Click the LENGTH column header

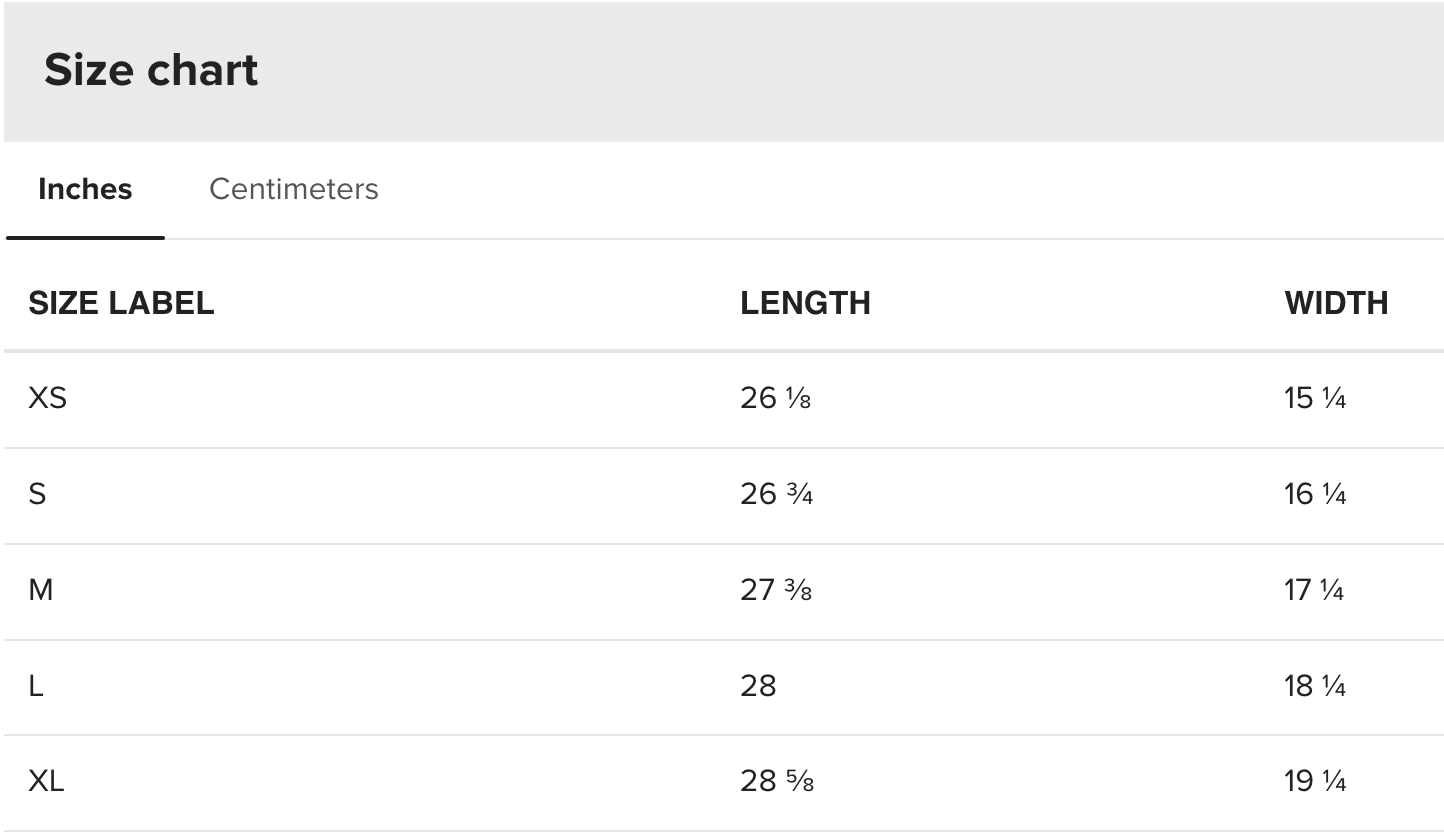pos(805,303)
